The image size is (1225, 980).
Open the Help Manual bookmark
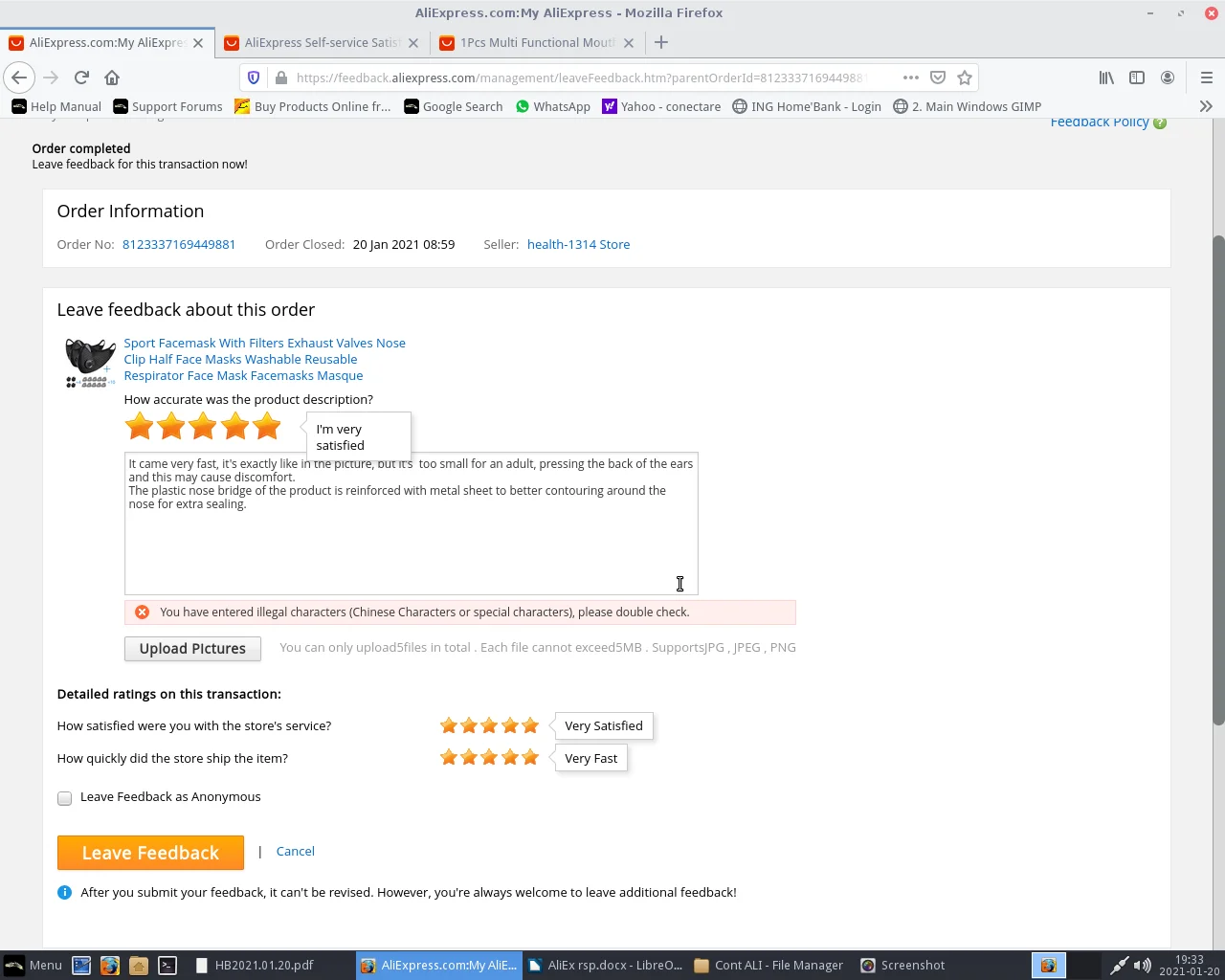56,106
